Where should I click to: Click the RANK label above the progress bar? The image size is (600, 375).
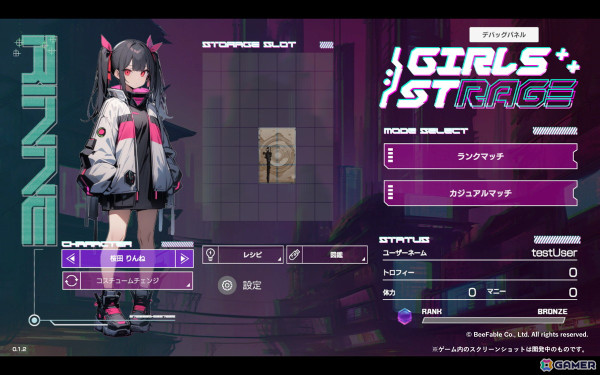[x=432, y=311]
